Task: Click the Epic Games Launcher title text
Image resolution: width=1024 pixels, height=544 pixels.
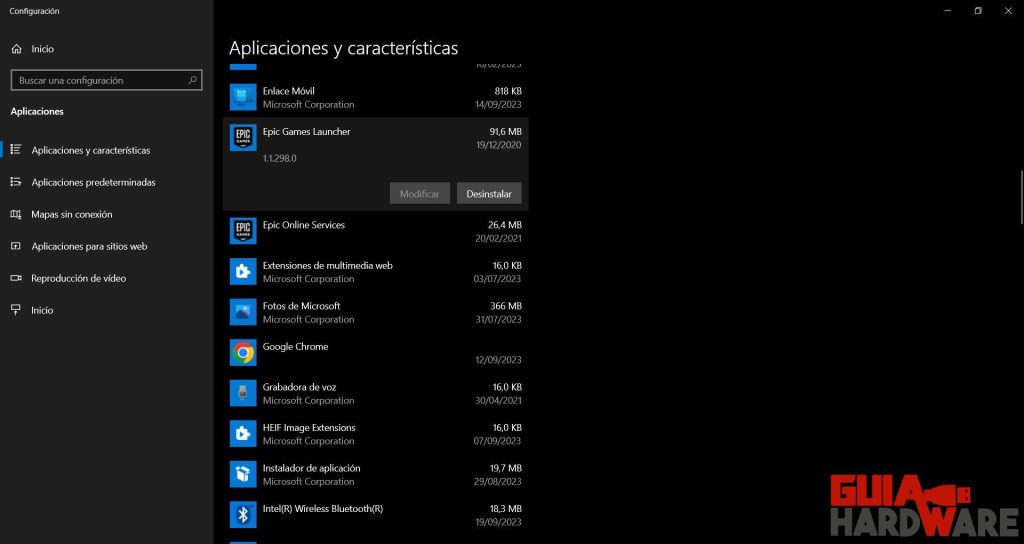Action: 306,131
